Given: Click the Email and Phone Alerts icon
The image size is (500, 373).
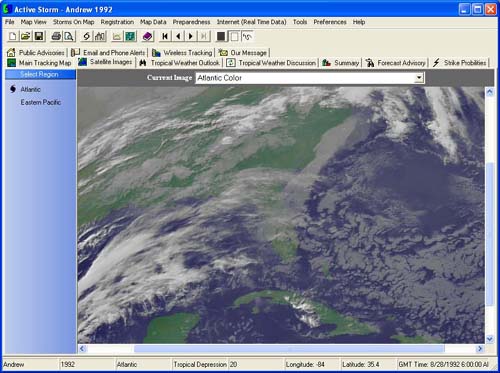Looking at the screenshot, I should coord(76,52).
